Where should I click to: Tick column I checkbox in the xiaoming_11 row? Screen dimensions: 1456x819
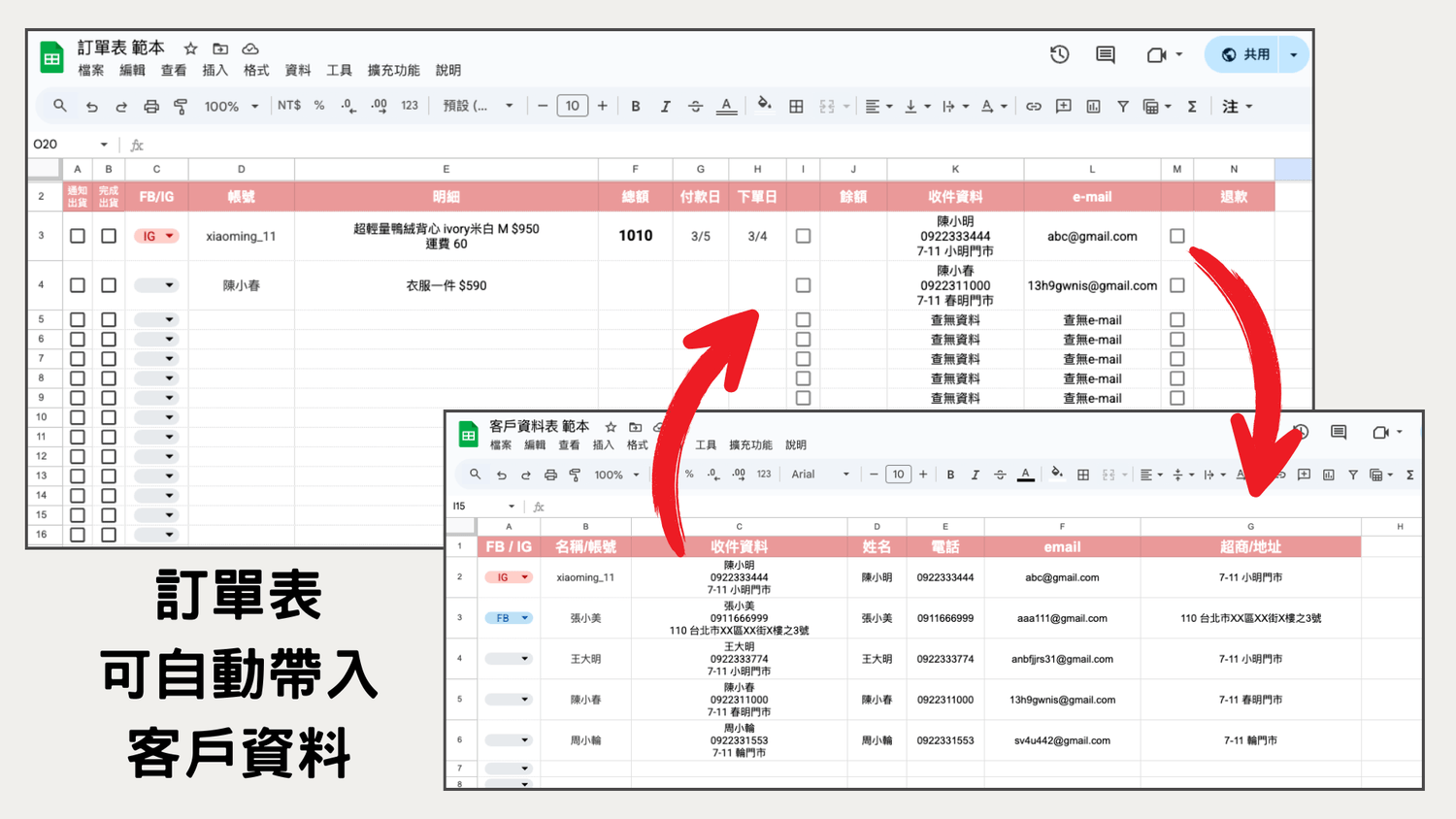[x=803, y=236]
